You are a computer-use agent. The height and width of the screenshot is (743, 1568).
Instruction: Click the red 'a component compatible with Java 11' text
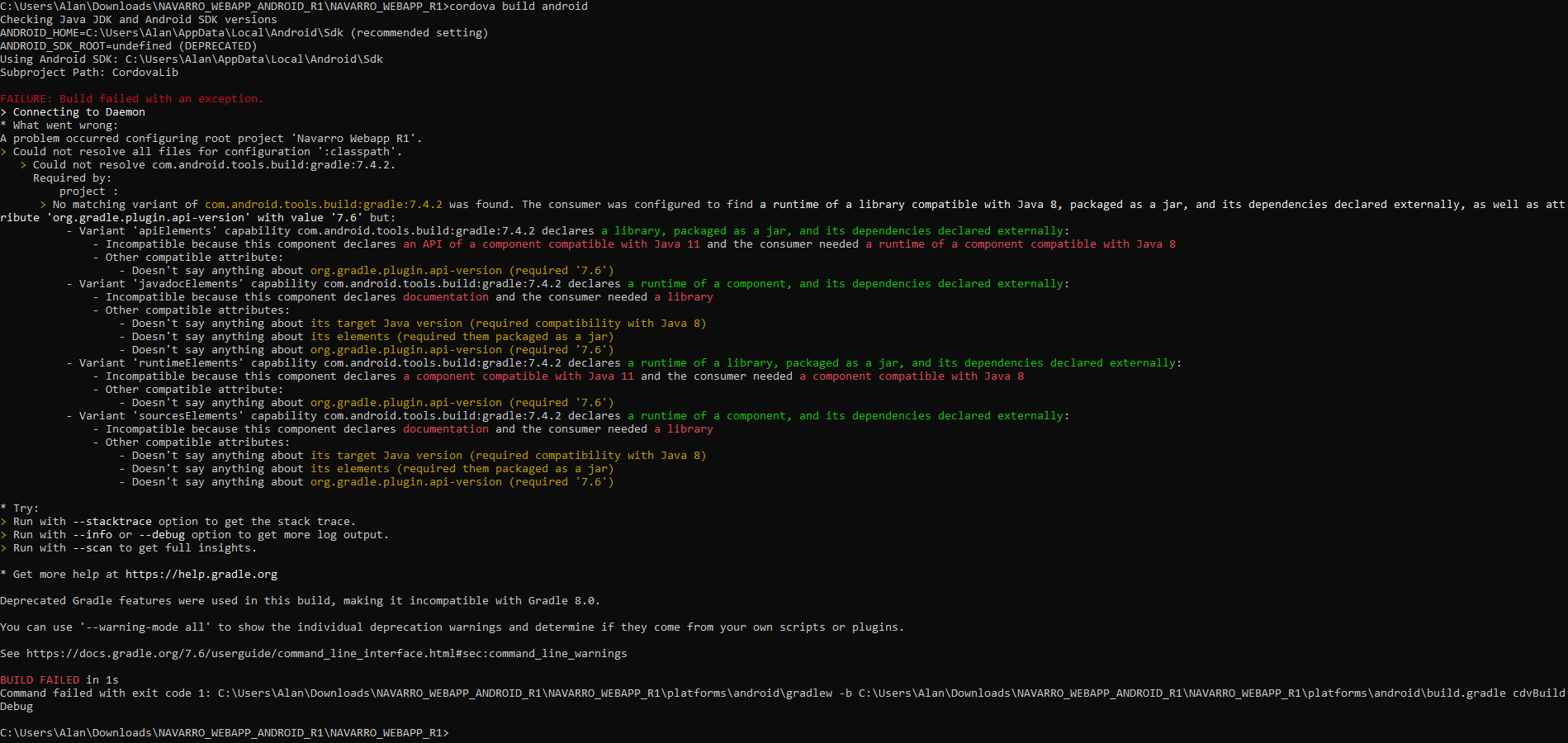tap(519, 376)
